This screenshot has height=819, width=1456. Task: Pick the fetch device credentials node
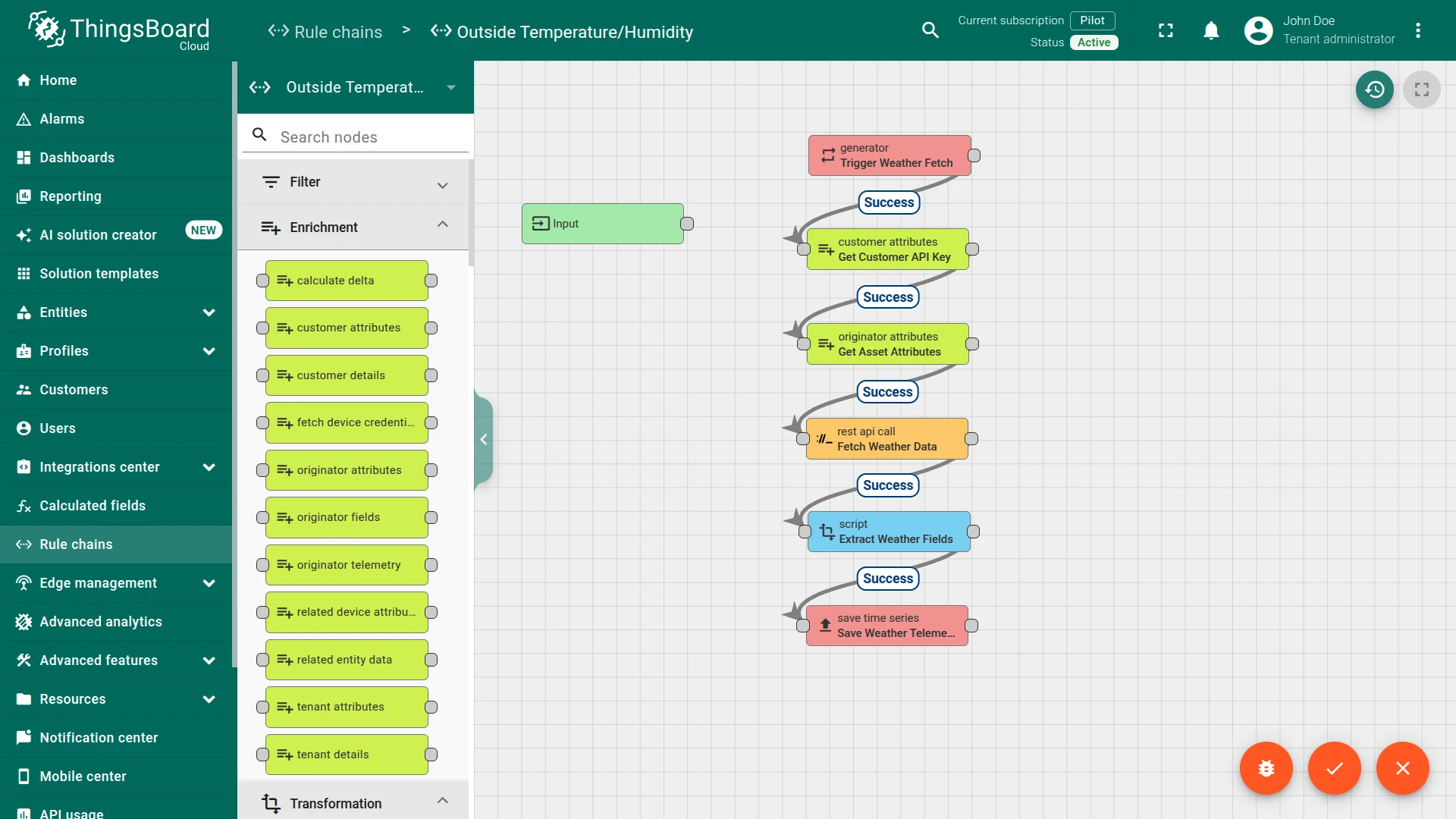point(347,422)
